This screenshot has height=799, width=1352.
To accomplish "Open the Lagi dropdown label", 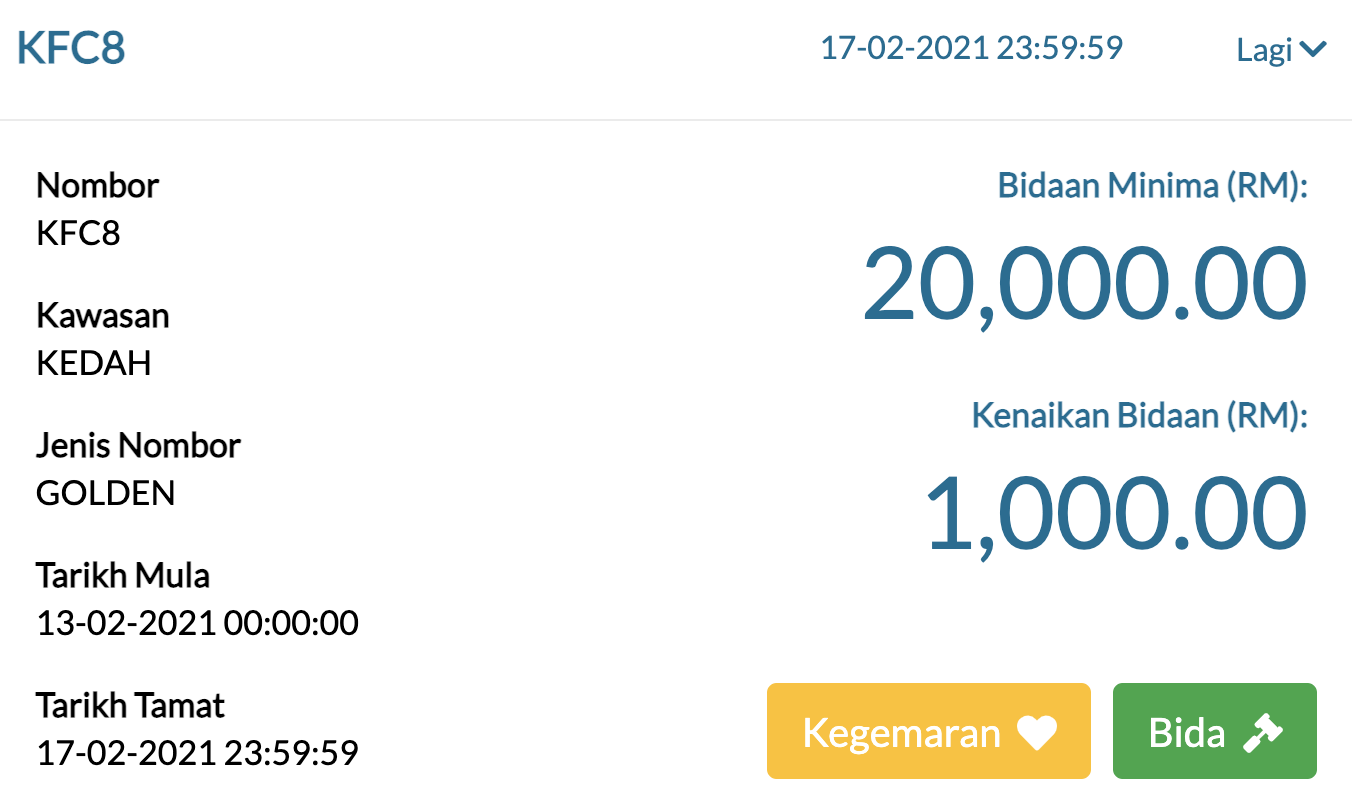I will tap(1265, 49).
